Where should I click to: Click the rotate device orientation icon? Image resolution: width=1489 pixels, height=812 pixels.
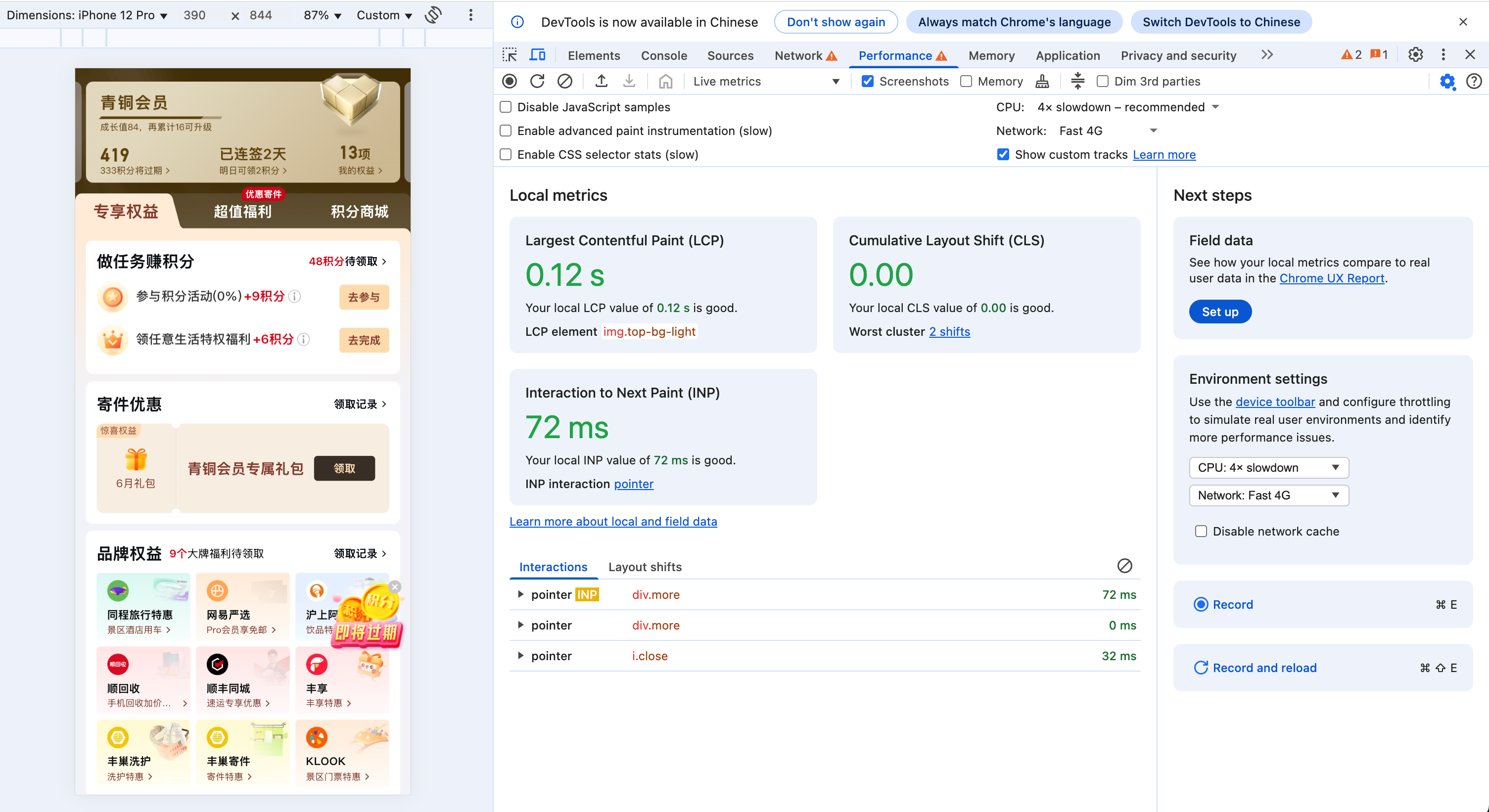[433, 15]
